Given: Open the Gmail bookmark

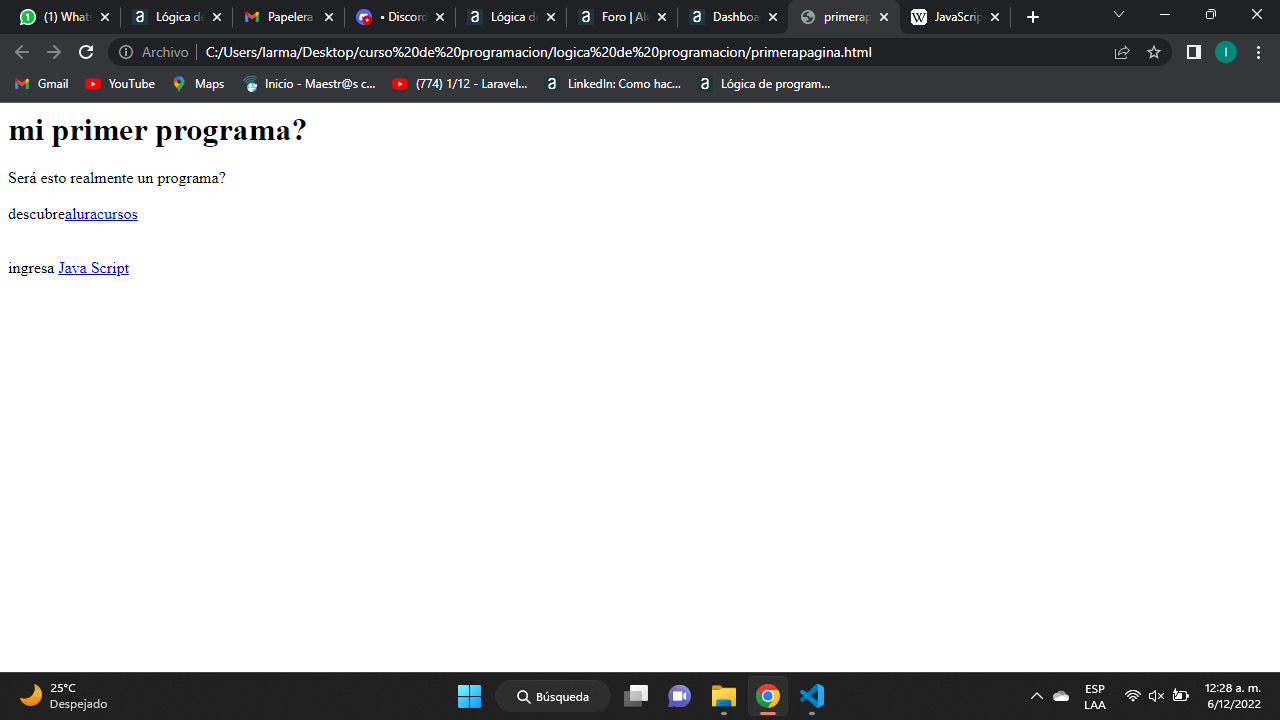Looking at the screenshot, I should tap(42, 84).
